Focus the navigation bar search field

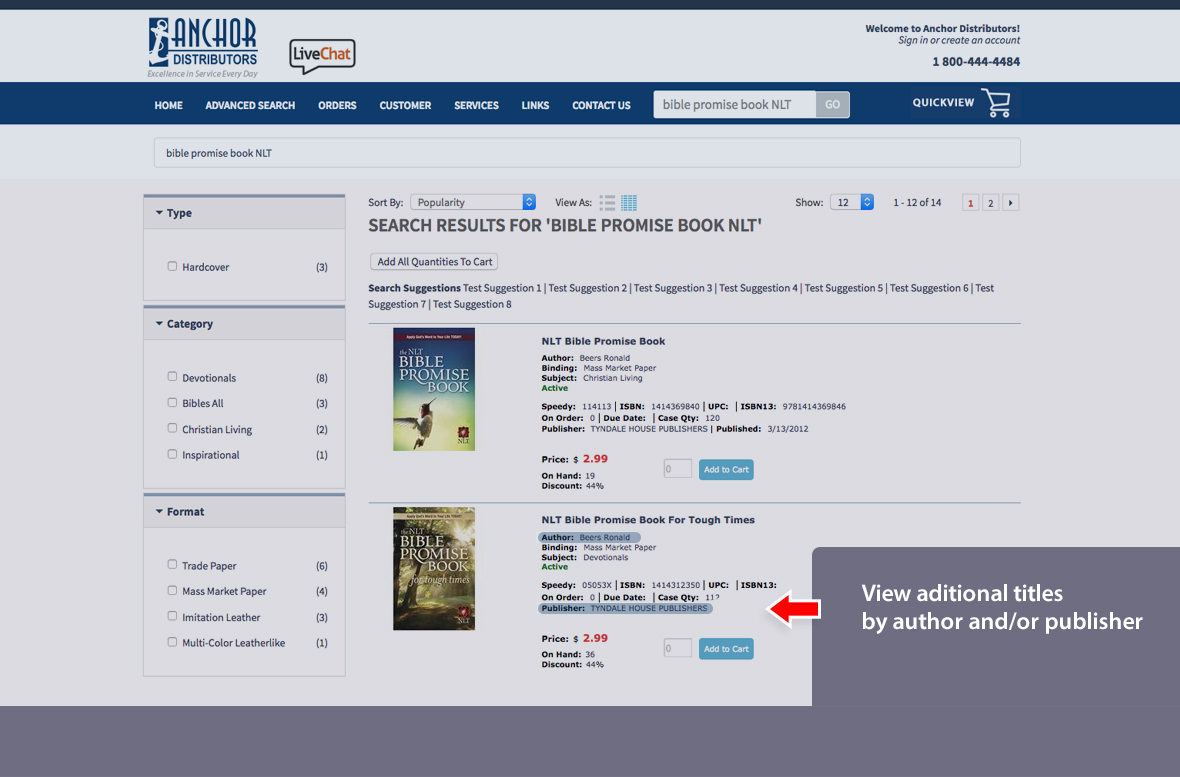[x=734, y=105]
